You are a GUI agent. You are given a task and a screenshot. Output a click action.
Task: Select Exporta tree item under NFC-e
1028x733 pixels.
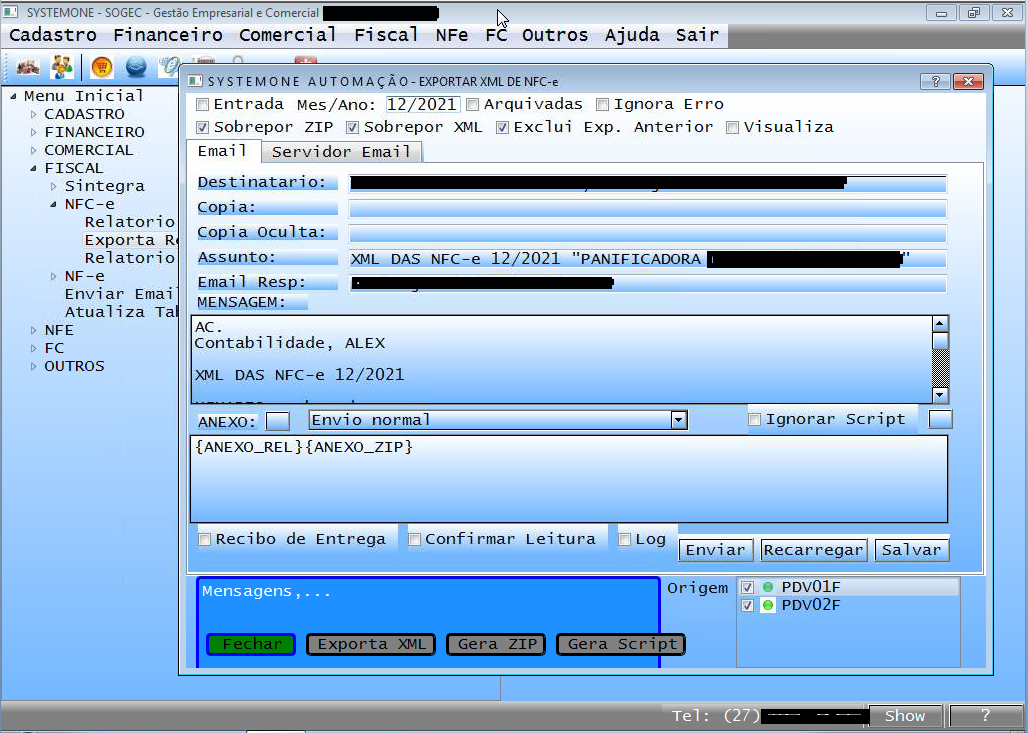[x=130, y=241]
